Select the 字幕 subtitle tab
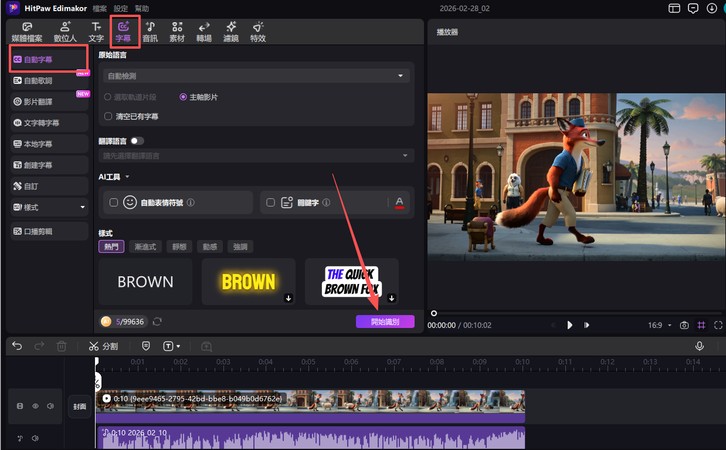Viewport: 726px width, 450px height. (x=123, y=32)
